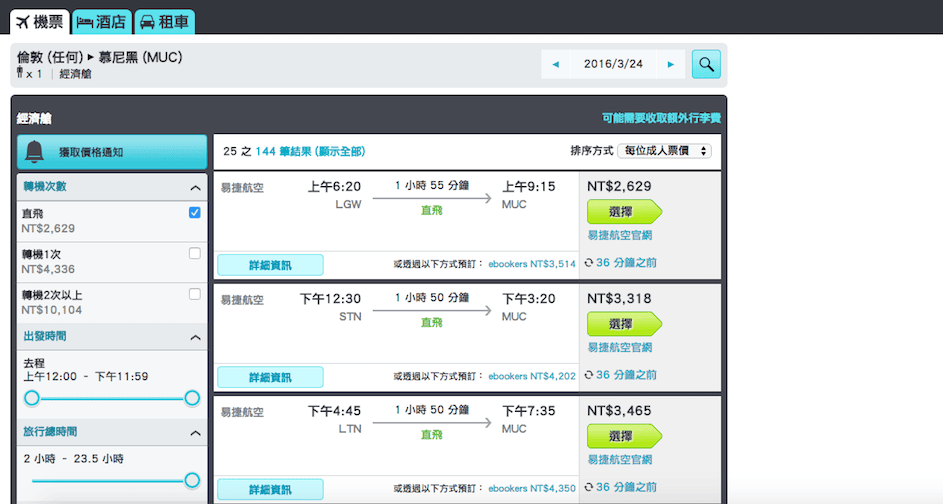Click 易捷航空官網 link under NT$3,318
Image resolution: width=943 pixels, height=504 pixels.
(620, 348)
